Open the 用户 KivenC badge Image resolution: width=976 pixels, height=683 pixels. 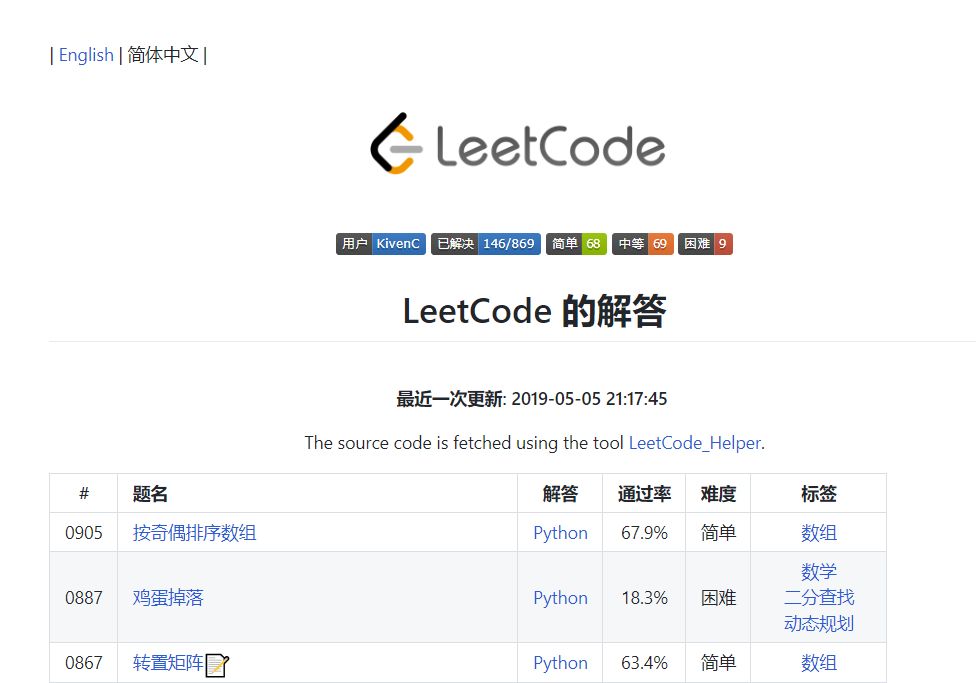381,244
